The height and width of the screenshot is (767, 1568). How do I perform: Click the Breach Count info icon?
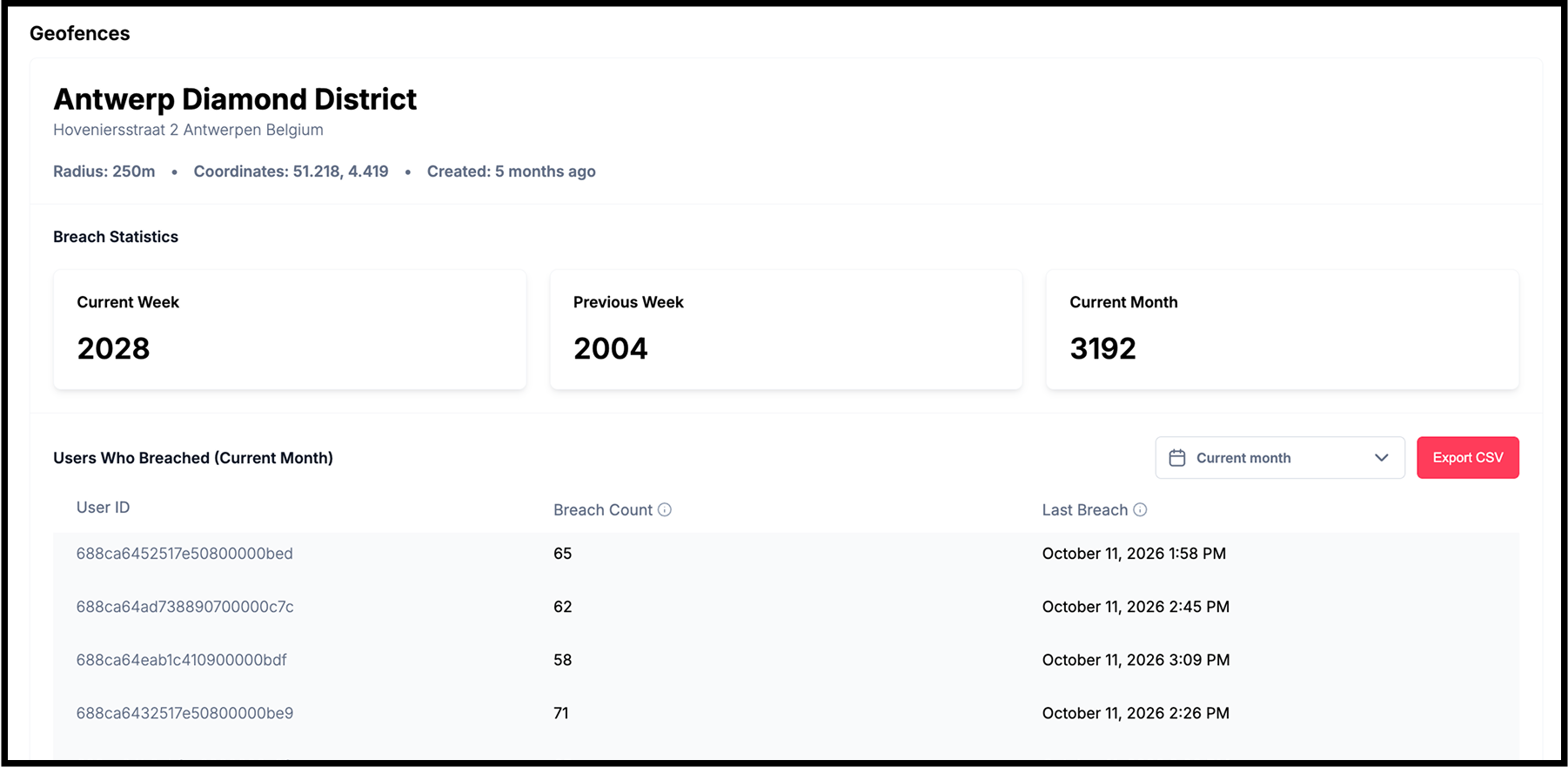(x=665, y=510)
